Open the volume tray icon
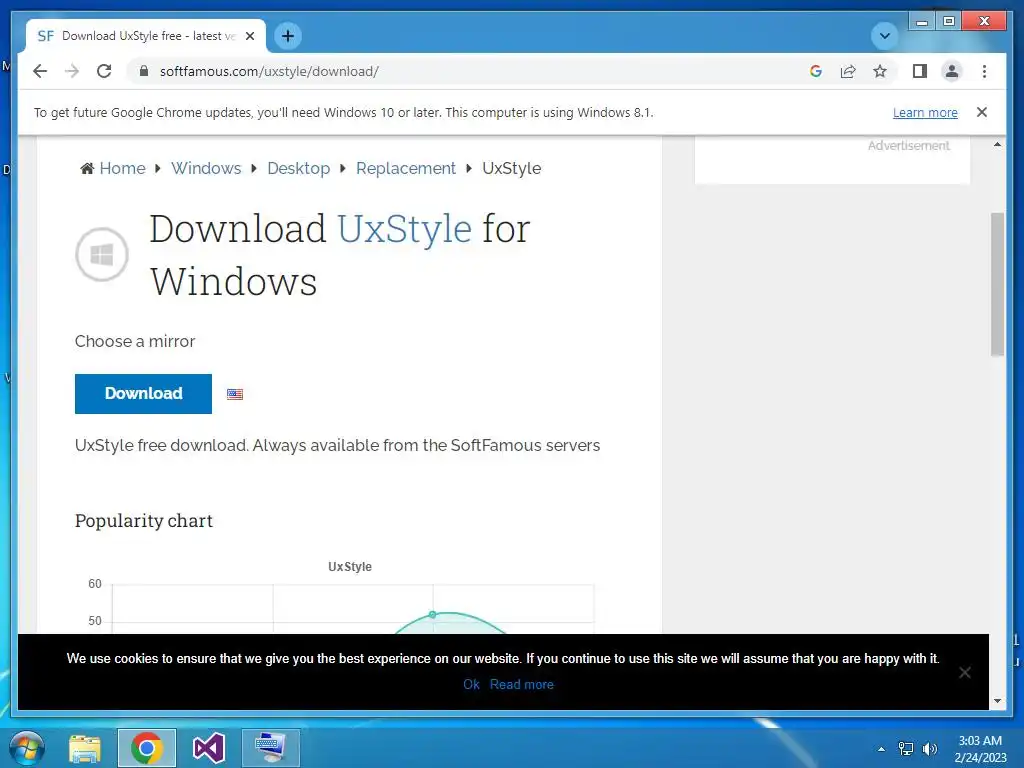 (x=929, y=749)
